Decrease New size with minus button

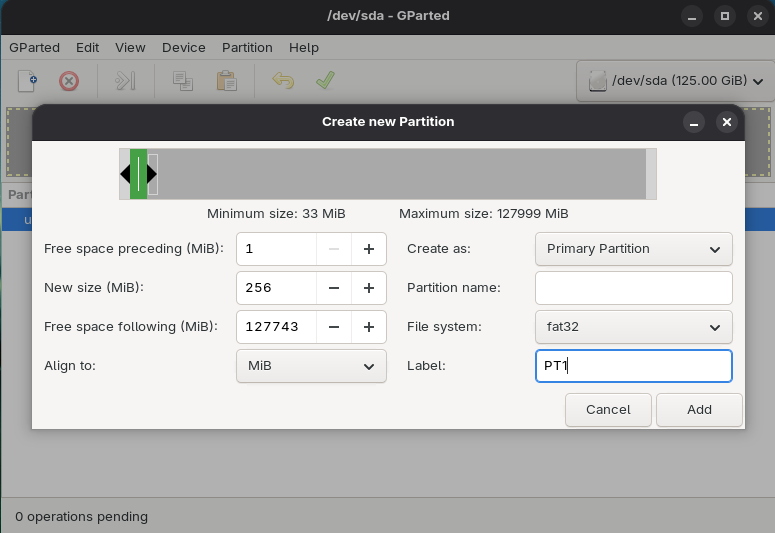tap(334, 288)
